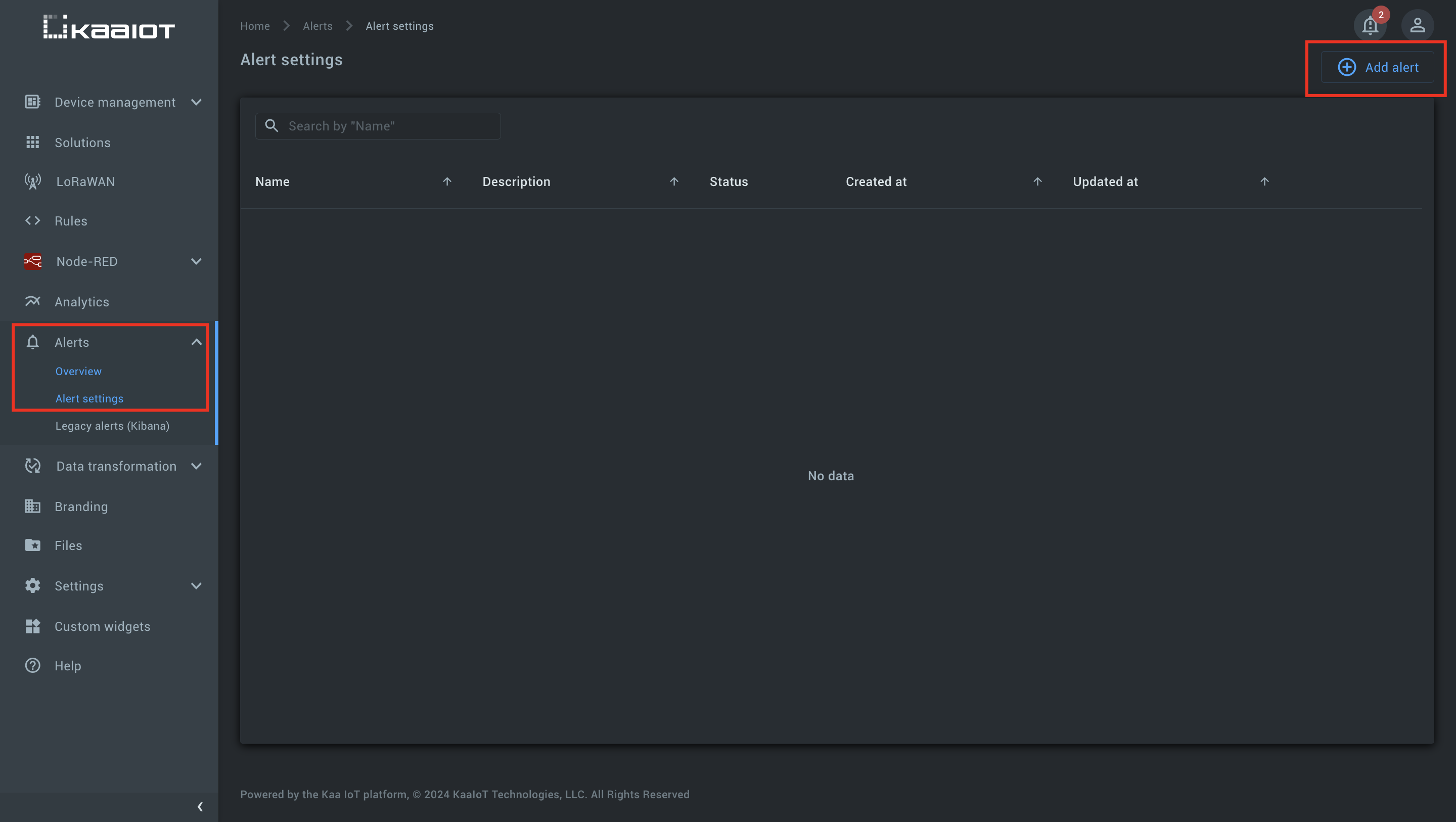
Task: Click the Add alert button
Action: tap(1378, 67)
